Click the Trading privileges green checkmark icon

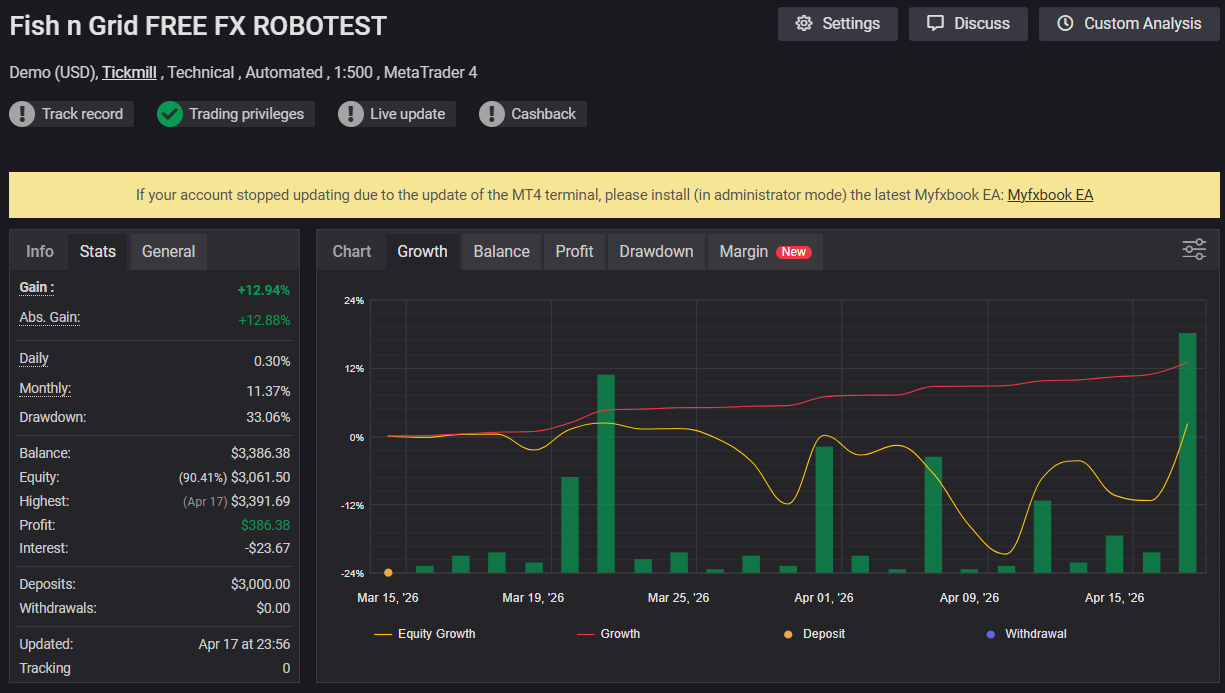[170, 114]
